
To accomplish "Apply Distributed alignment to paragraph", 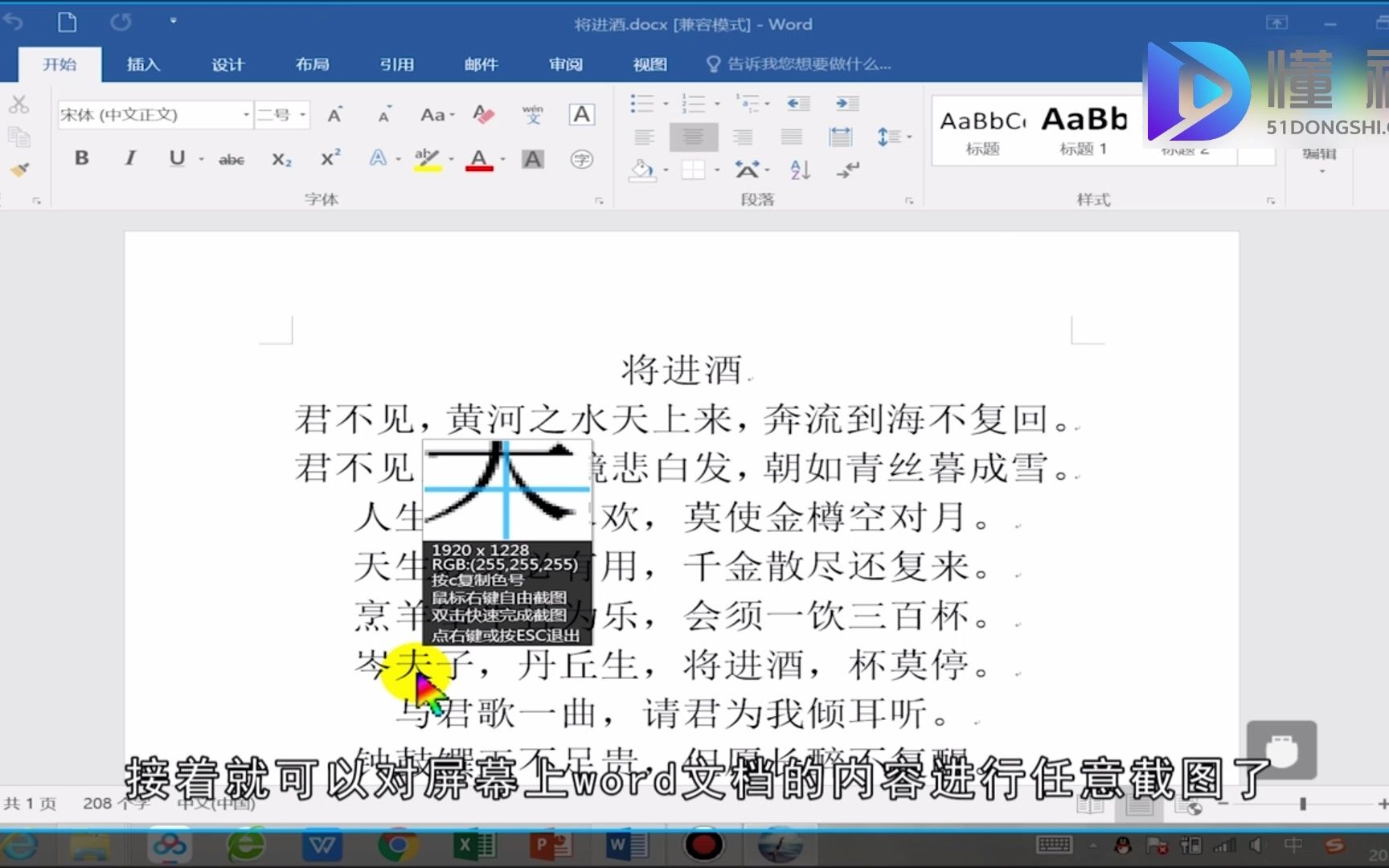I will point(841,137).
